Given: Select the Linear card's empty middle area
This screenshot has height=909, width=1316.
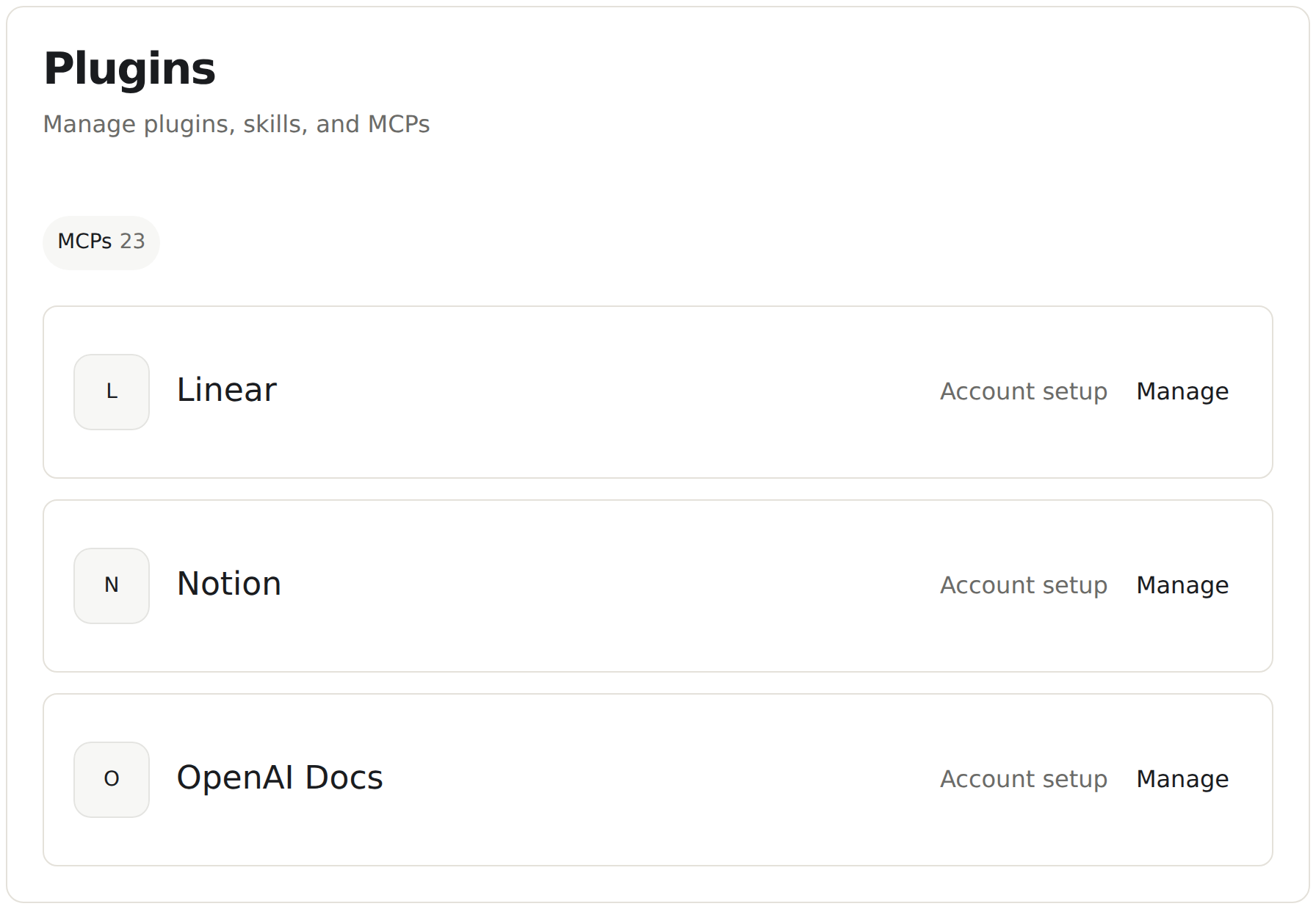Looking at the screenshot, I should click(x=610, y=392).
